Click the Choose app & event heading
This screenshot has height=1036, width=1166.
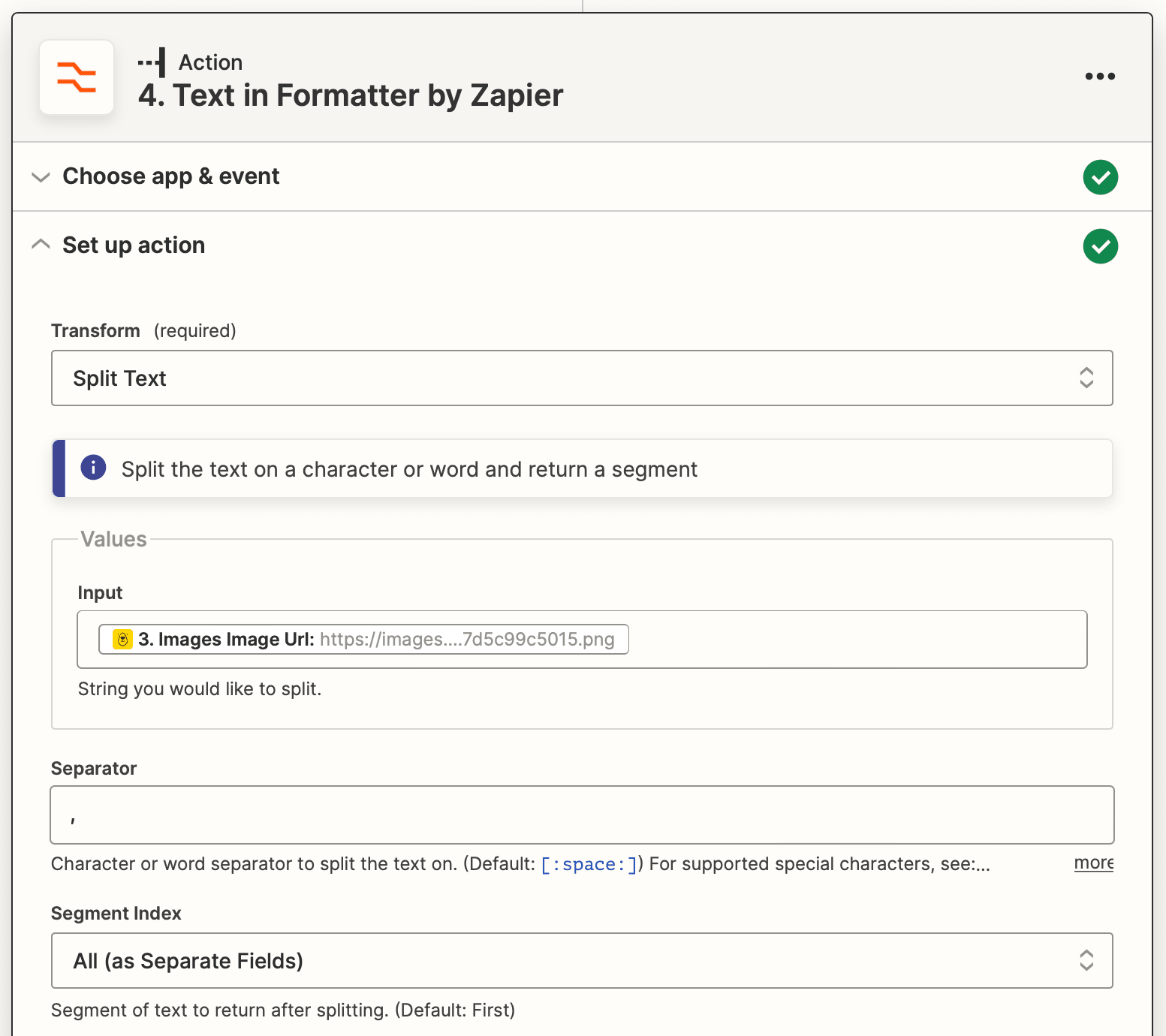pos(171,176)
